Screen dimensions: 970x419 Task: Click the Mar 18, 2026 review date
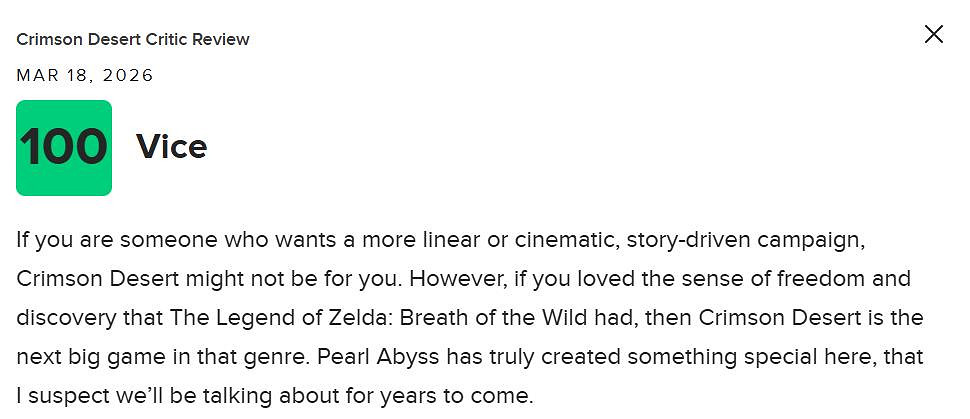coord(85,76)
